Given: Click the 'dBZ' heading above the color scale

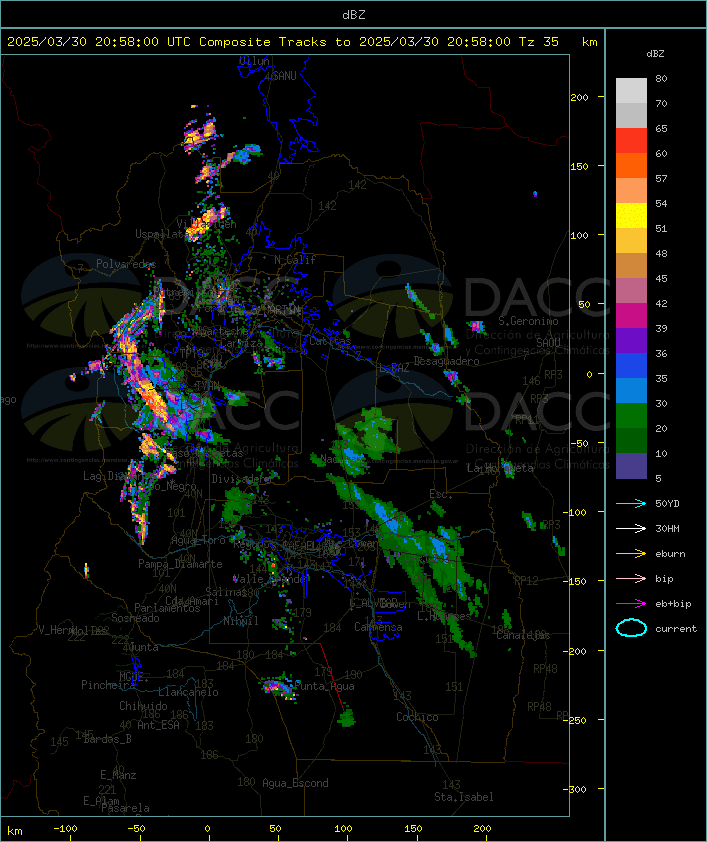Looking at the screenshot, I should tap(655, 54).
